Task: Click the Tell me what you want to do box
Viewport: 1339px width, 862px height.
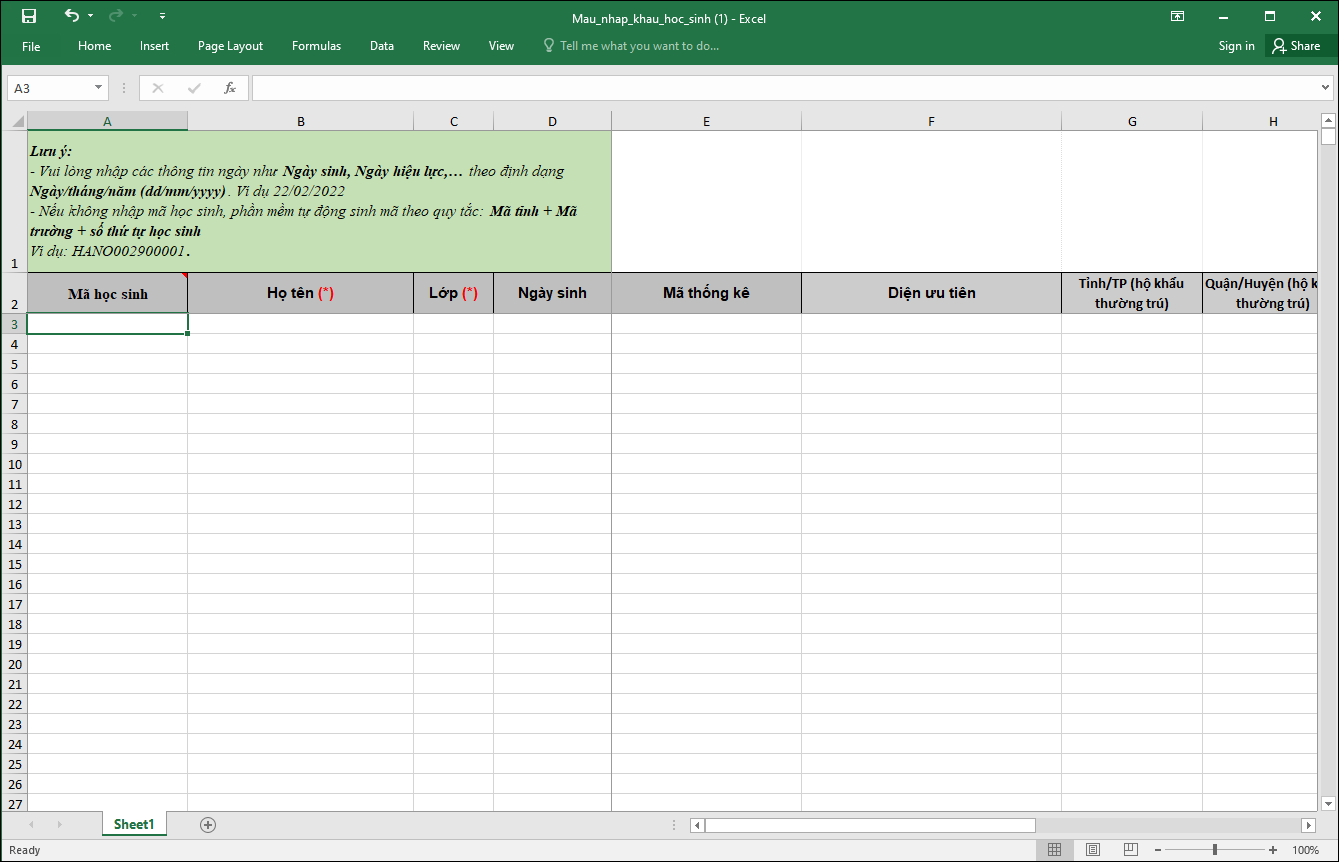Action: [x=631, y=46]
